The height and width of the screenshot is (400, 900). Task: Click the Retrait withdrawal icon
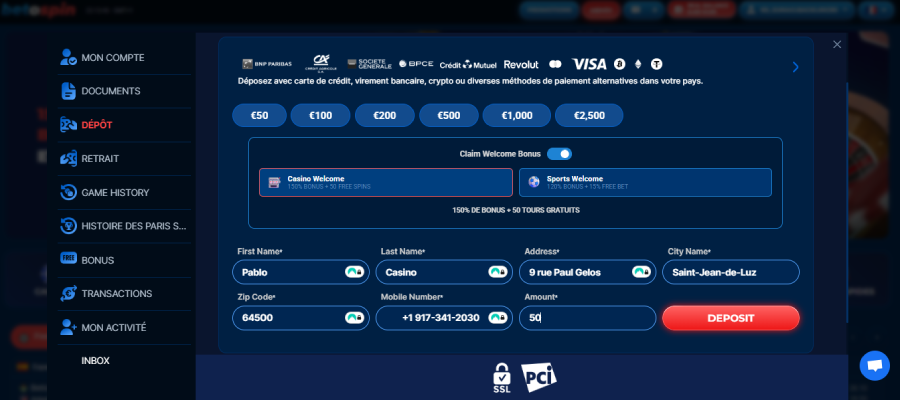point(68,158)
